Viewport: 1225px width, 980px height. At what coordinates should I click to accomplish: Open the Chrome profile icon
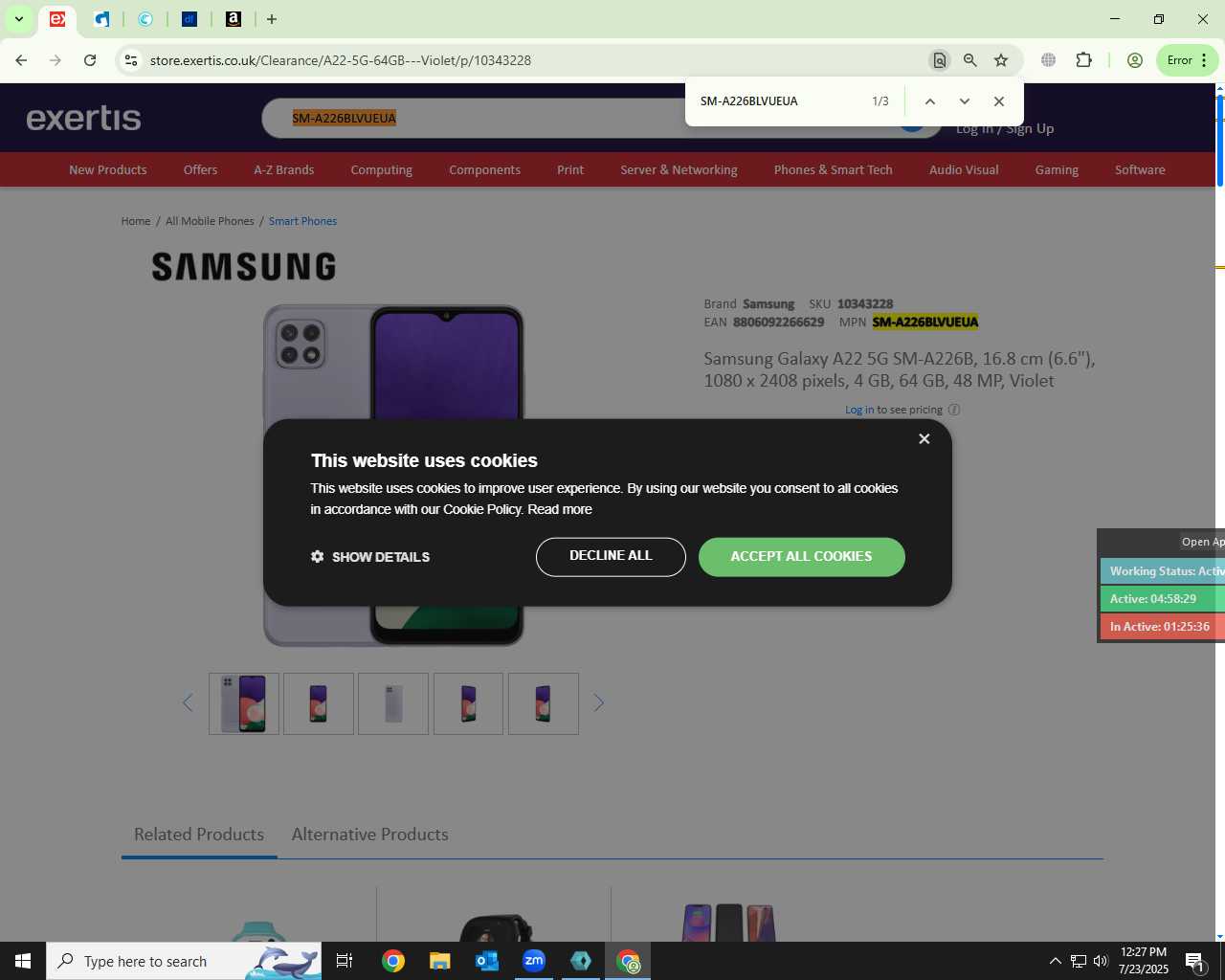1135,60
